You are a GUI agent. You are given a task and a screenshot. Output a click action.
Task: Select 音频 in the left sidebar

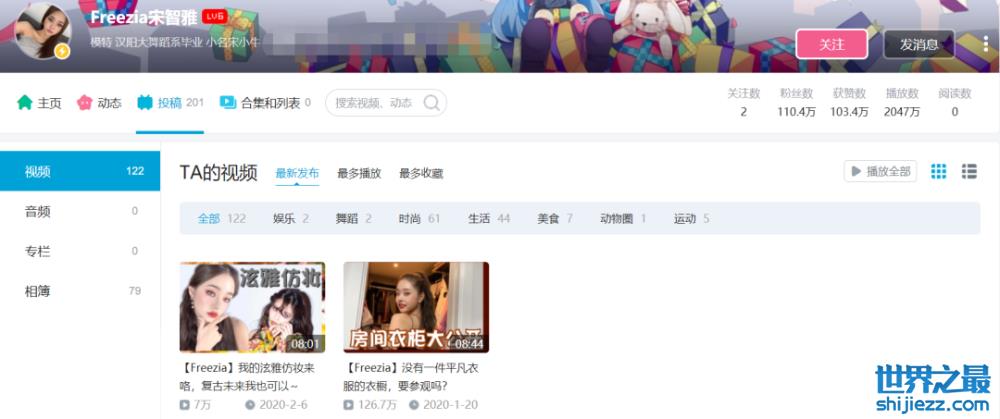click(37, 211)
